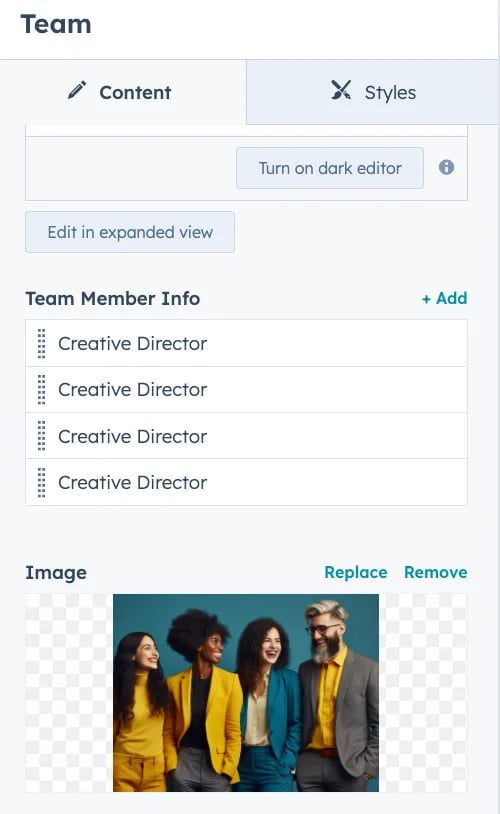Click Replace to change the image
The width and height of the screenshot is (500, 814).
pos(356,572)
